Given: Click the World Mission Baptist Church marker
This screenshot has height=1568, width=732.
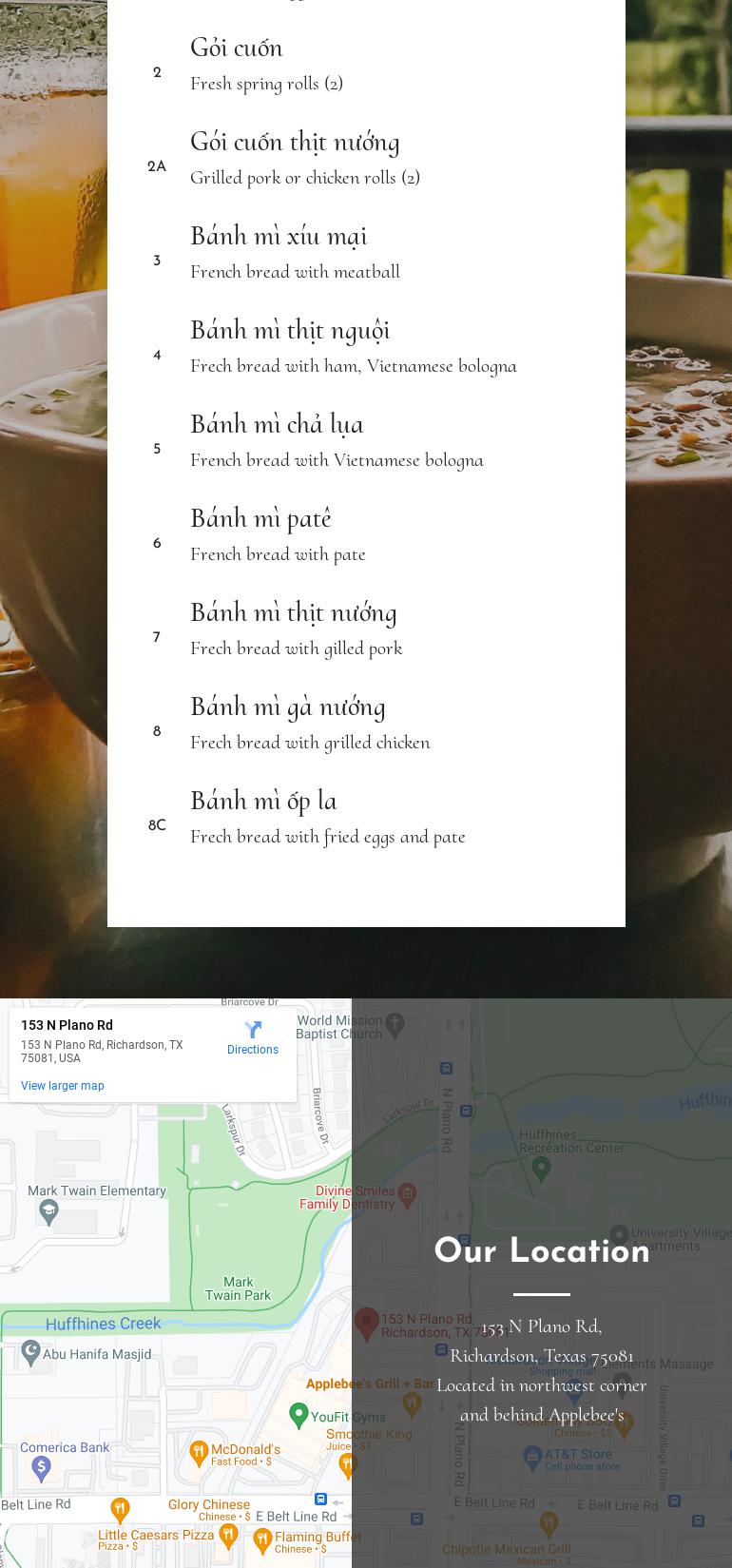Looking at the screenshot, I should (x=395, y=1024).
